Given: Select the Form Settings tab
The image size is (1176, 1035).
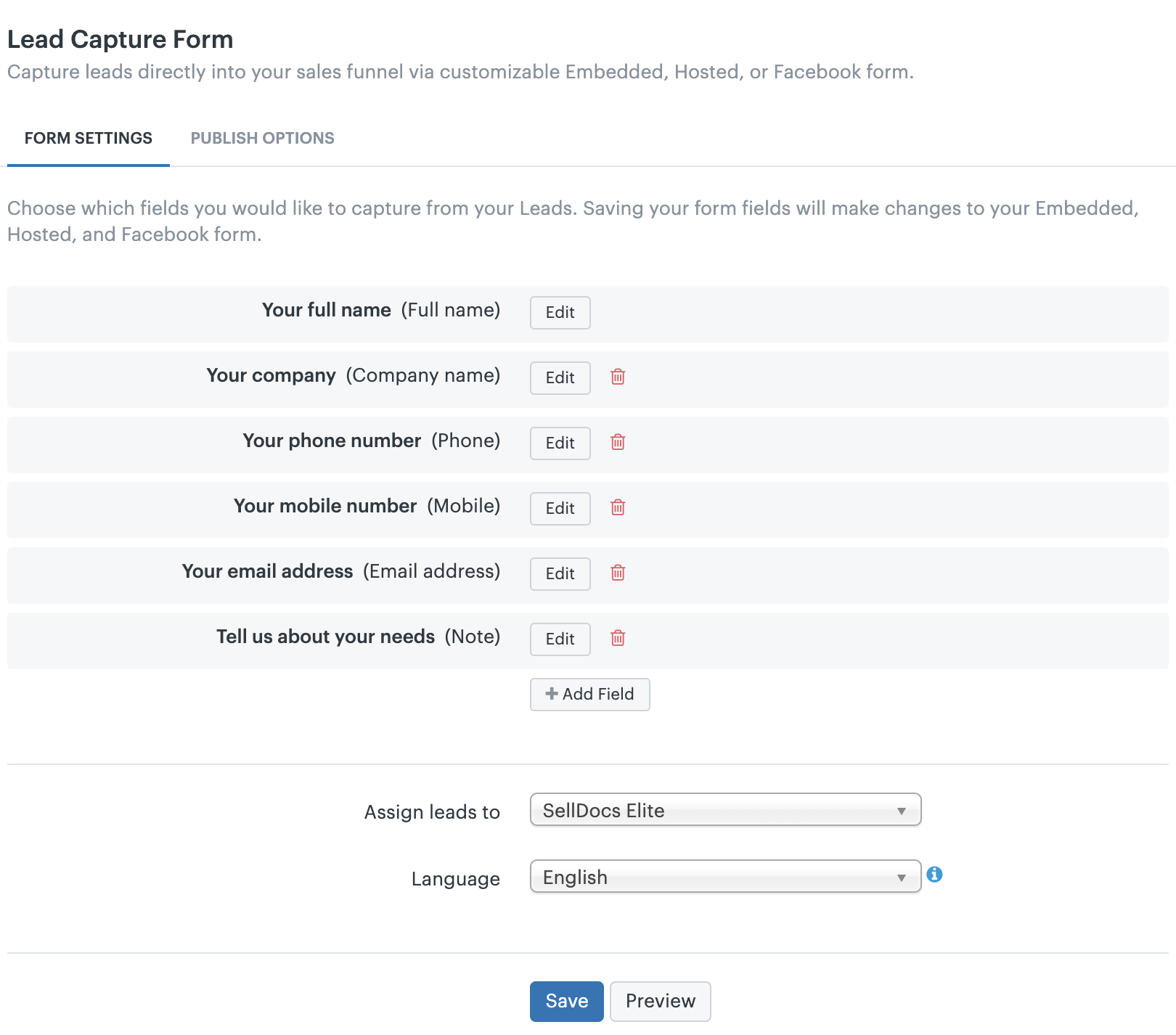Looking at the screenshot, I should pyautogui.click(x=89, y=138).
